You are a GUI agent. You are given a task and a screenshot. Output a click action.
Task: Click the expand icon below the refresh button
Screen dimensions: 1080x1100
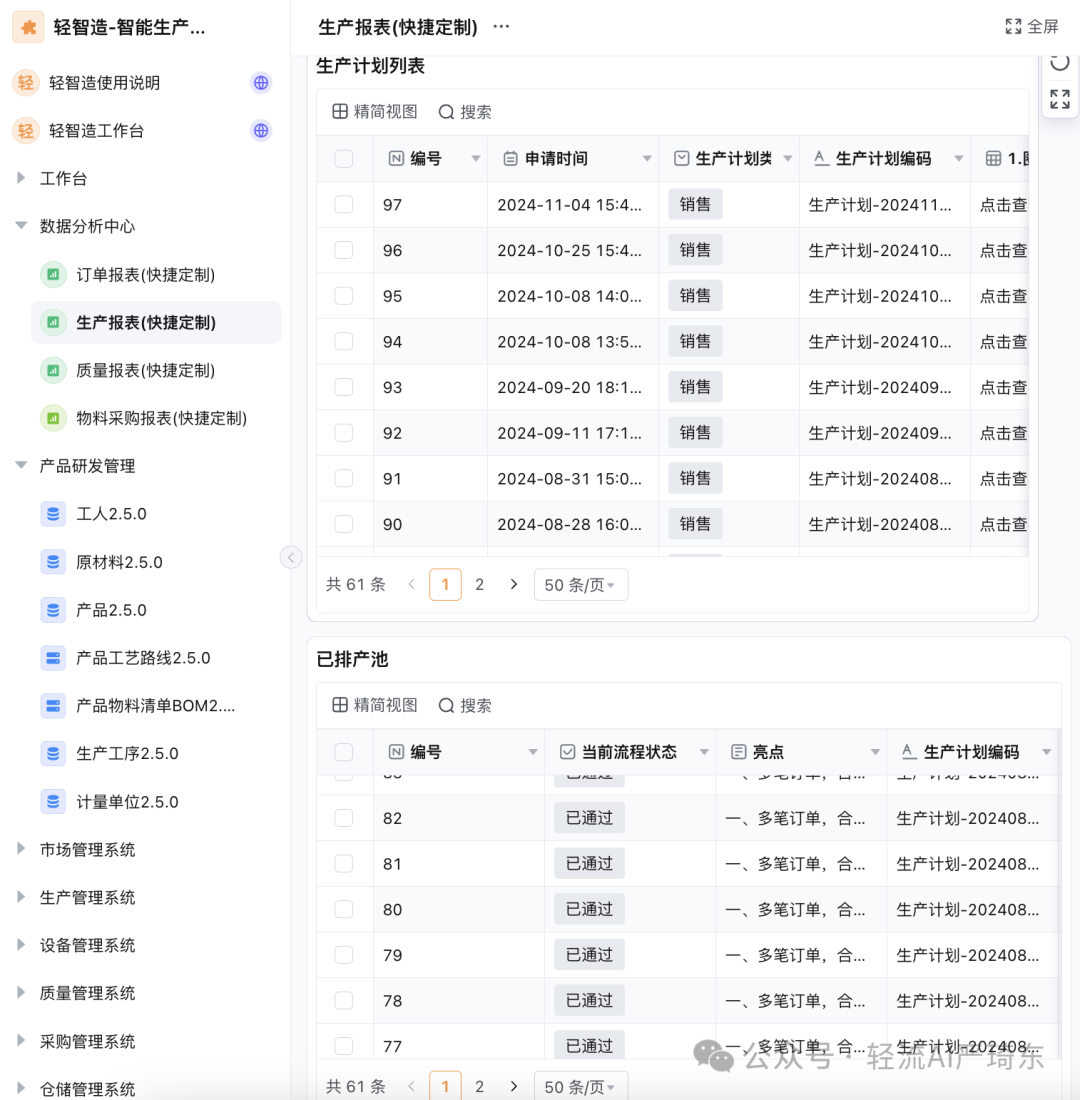(1059, 99)
